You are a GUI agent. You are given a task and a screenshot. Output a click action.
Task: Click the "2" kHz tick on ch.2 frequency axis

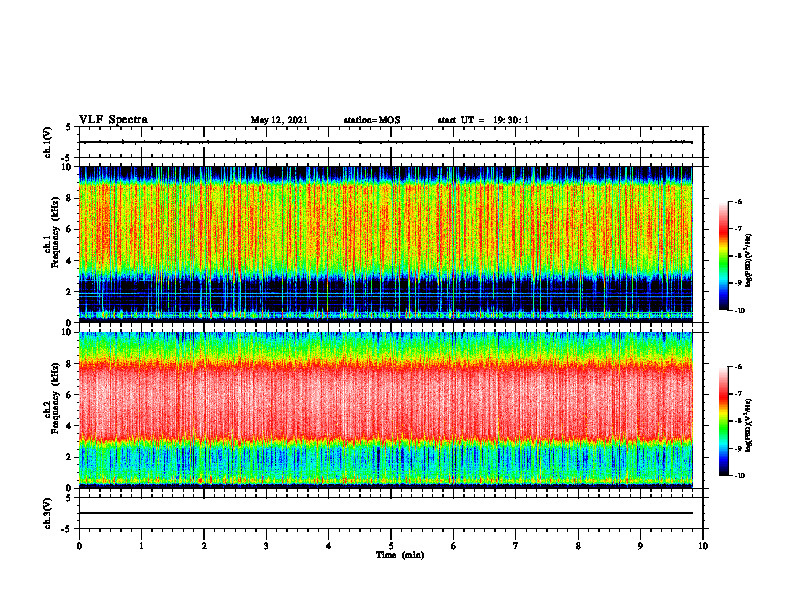(70, 457)
